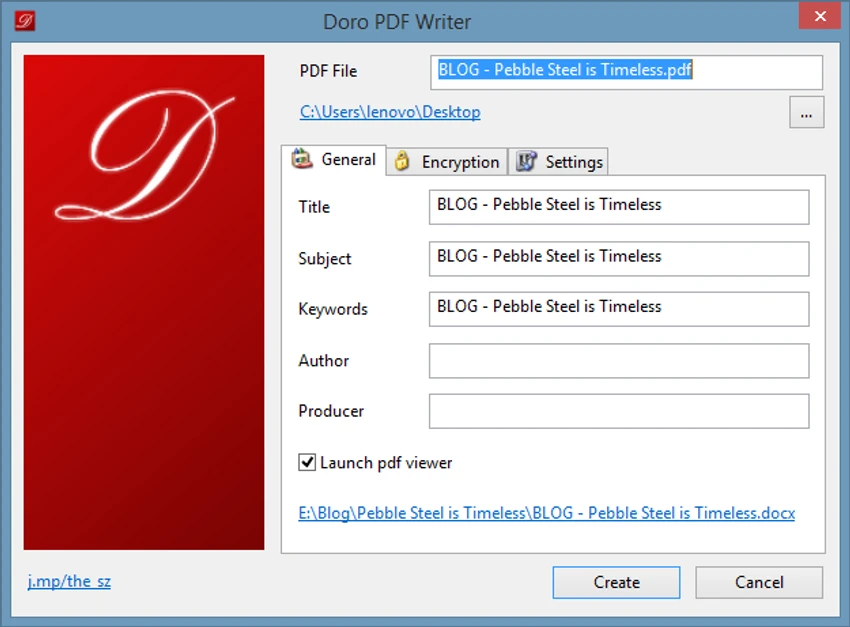Close the Doro PDF Writer window
The image size is (850, 627).
(820, 16)
